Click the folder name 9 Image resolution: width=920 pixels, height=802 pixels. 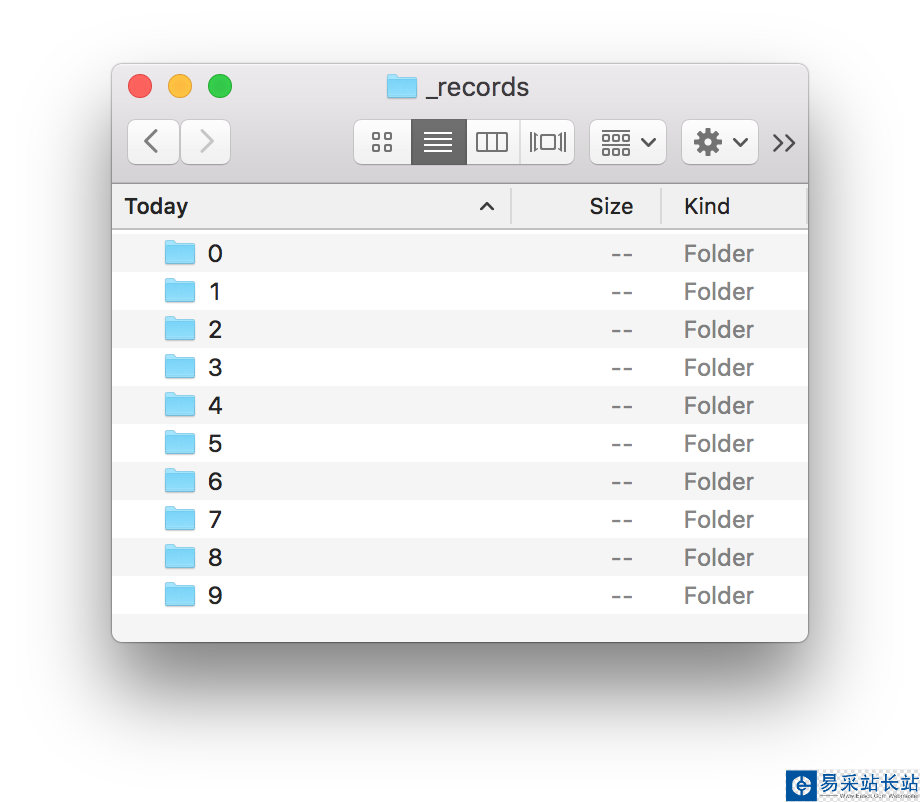pyautogui.click(x=215, y=595)
